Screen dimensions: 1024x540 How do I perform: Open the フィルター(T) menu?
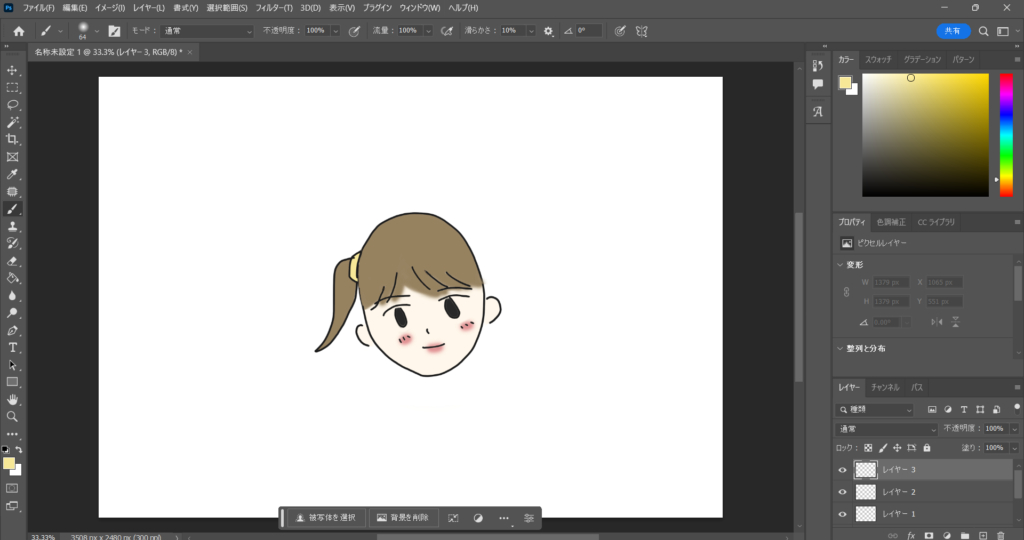pos(273,8)
